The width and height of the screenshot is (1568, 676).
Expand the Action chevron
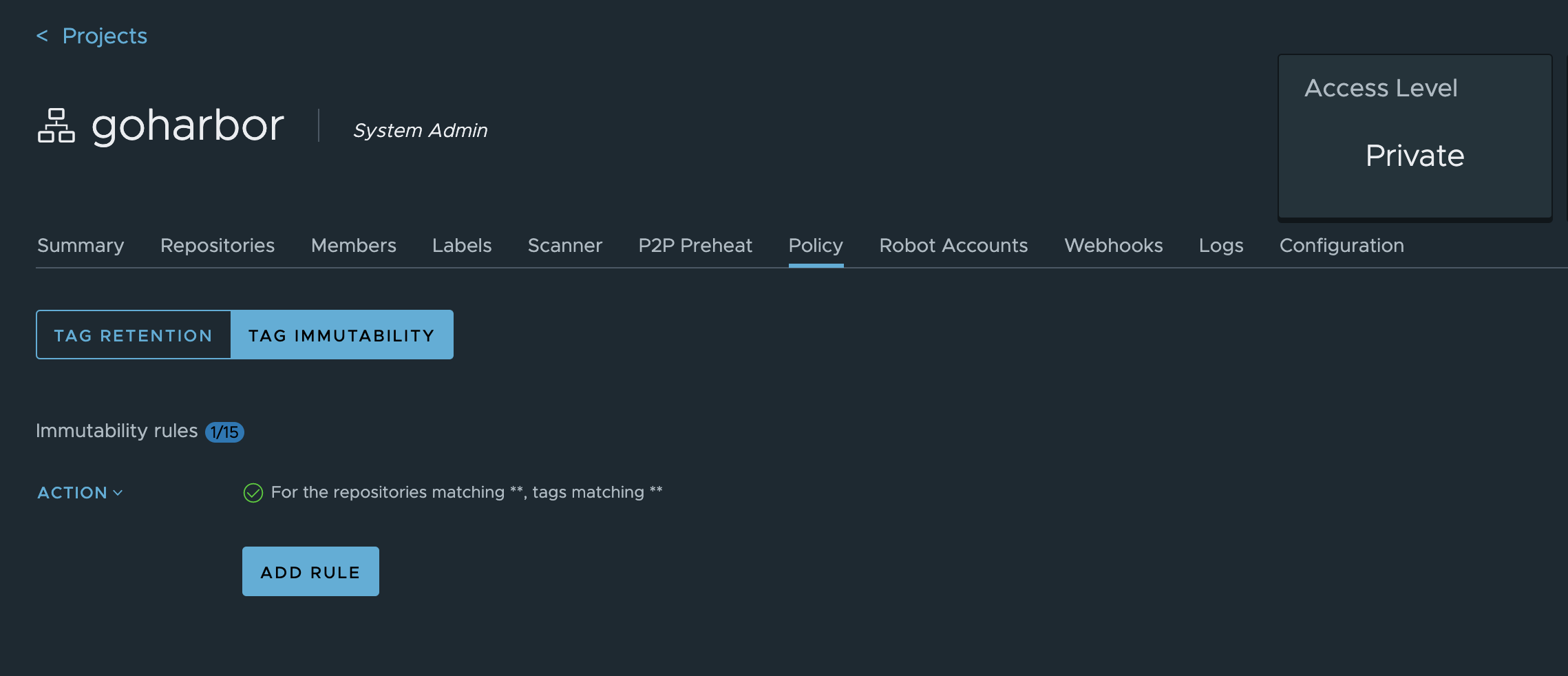click(x=118, y=494)
